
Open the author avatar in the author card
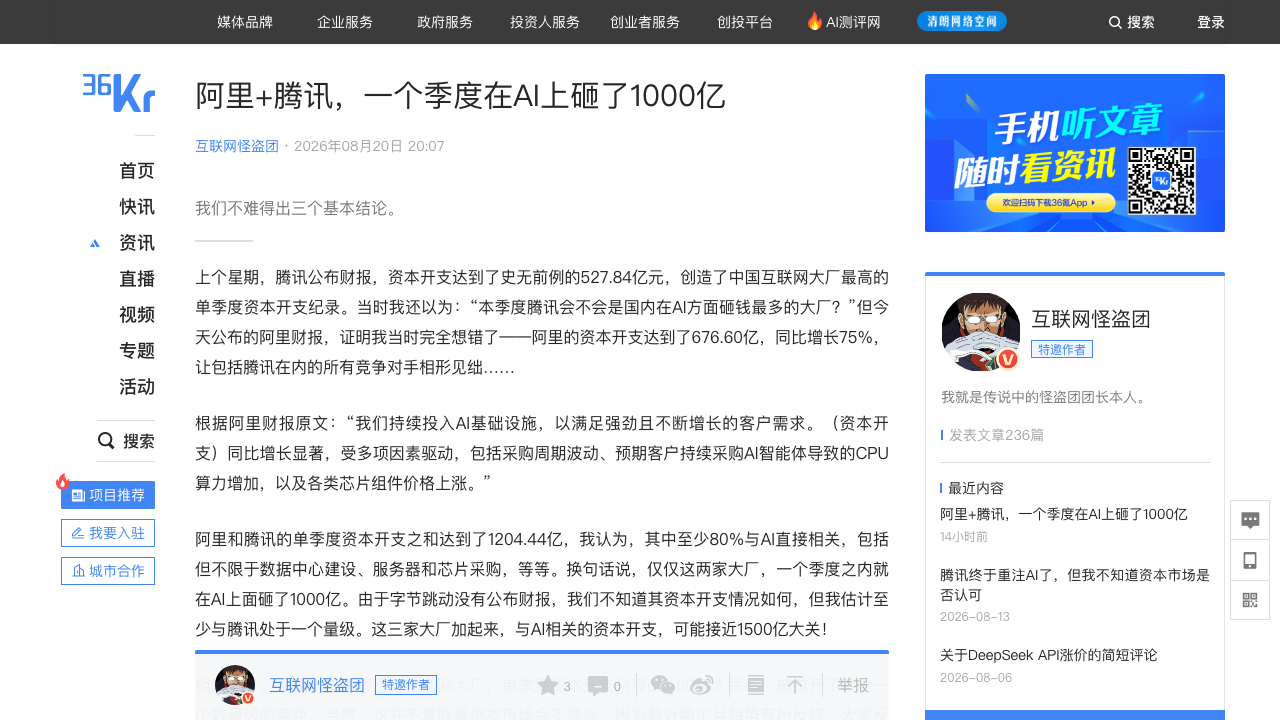tap(981, 332)
